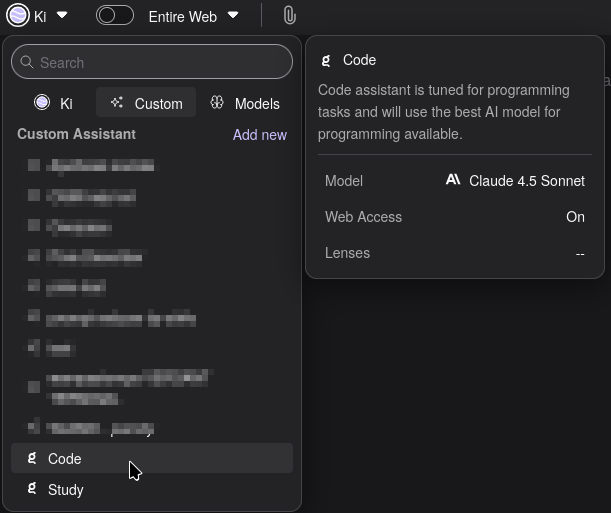Click the Ki logo in top bar

18,16
